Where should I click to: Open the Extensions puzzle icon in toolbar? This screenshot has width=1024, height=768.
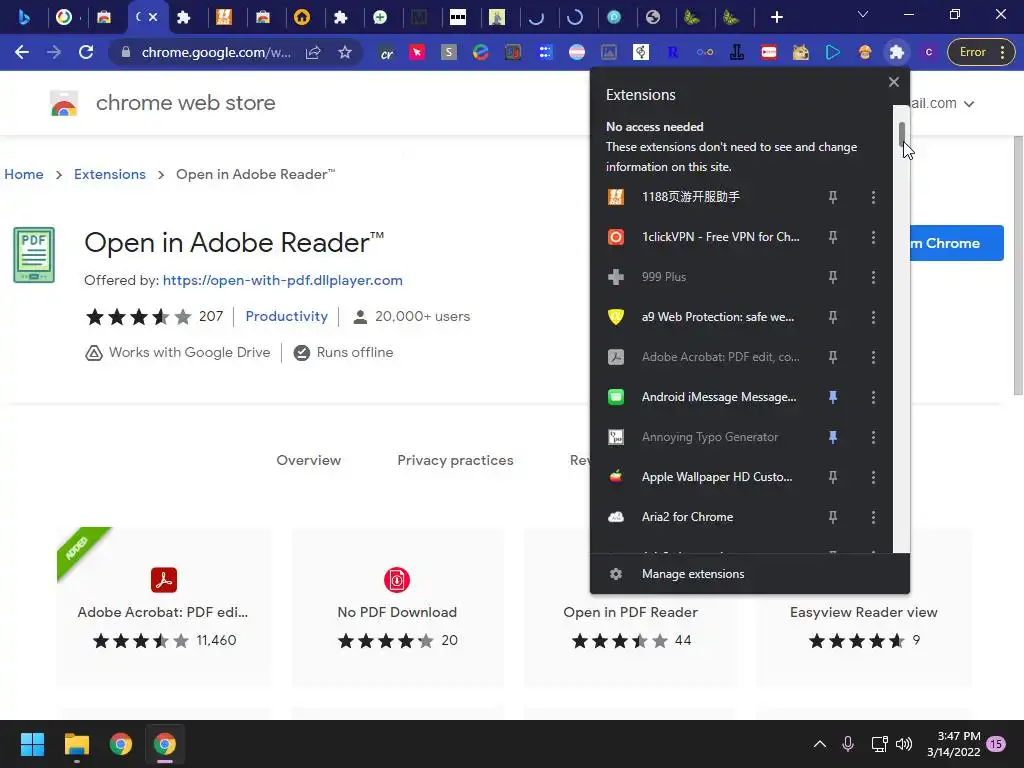click(x=897, y=52)
